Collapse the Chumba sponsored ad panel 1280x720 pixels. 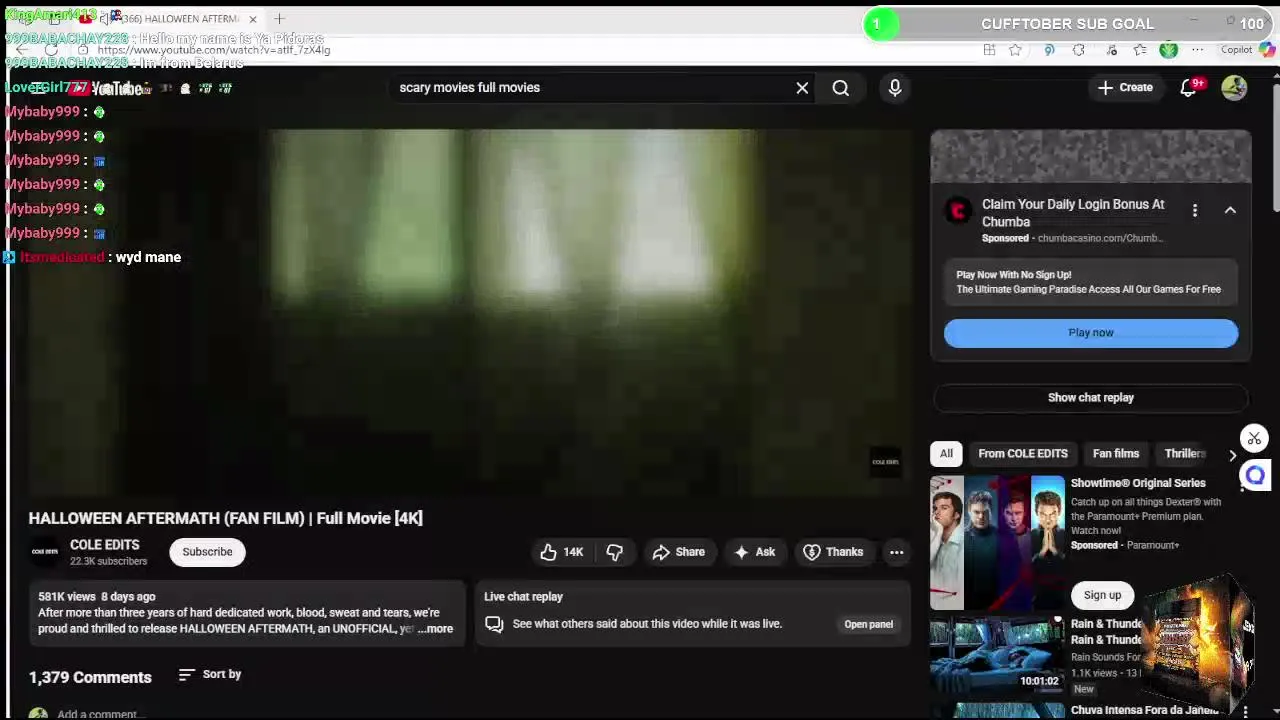tap(1231, 210)
